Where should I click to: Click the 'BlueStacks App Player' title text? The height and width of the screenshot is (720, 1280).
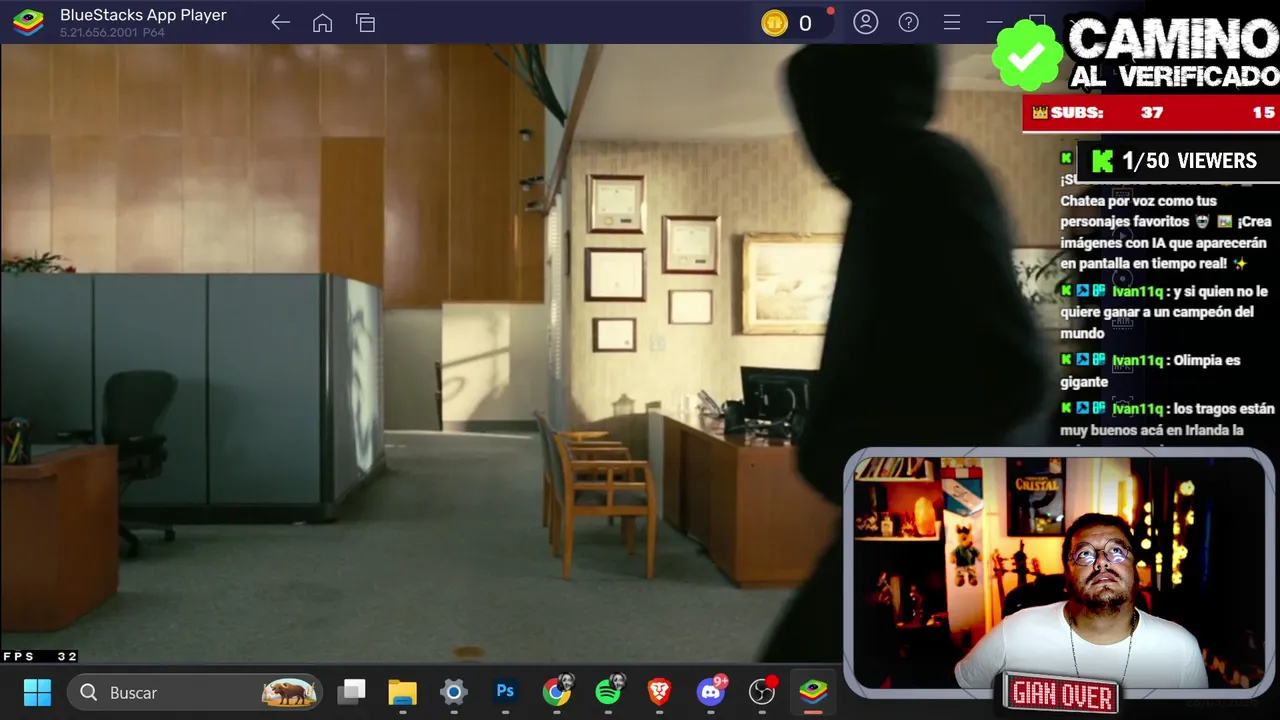pos(143,15)
